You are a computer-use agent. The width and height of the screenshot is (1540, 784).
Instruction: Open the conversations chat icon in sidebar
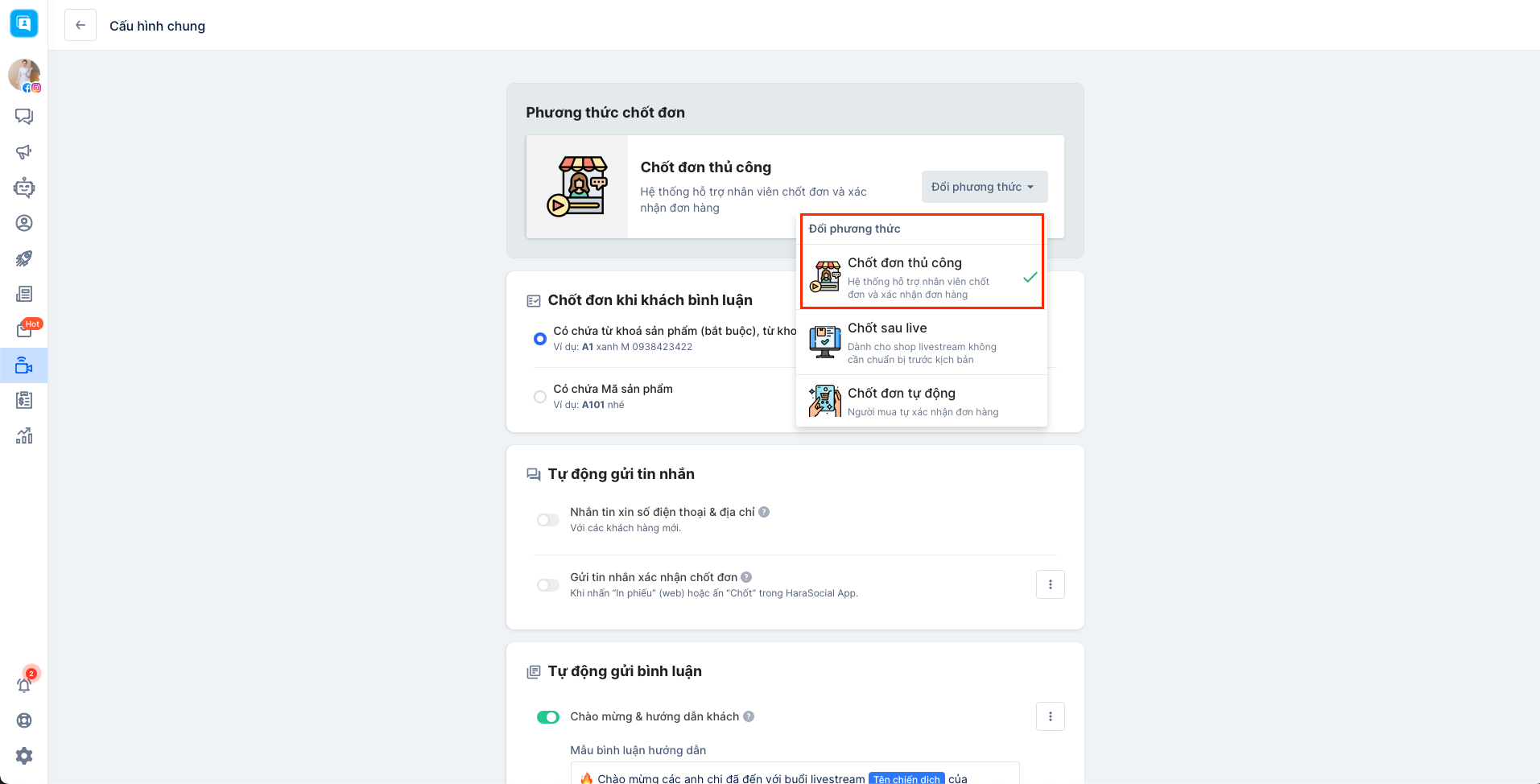pos(24,117)
